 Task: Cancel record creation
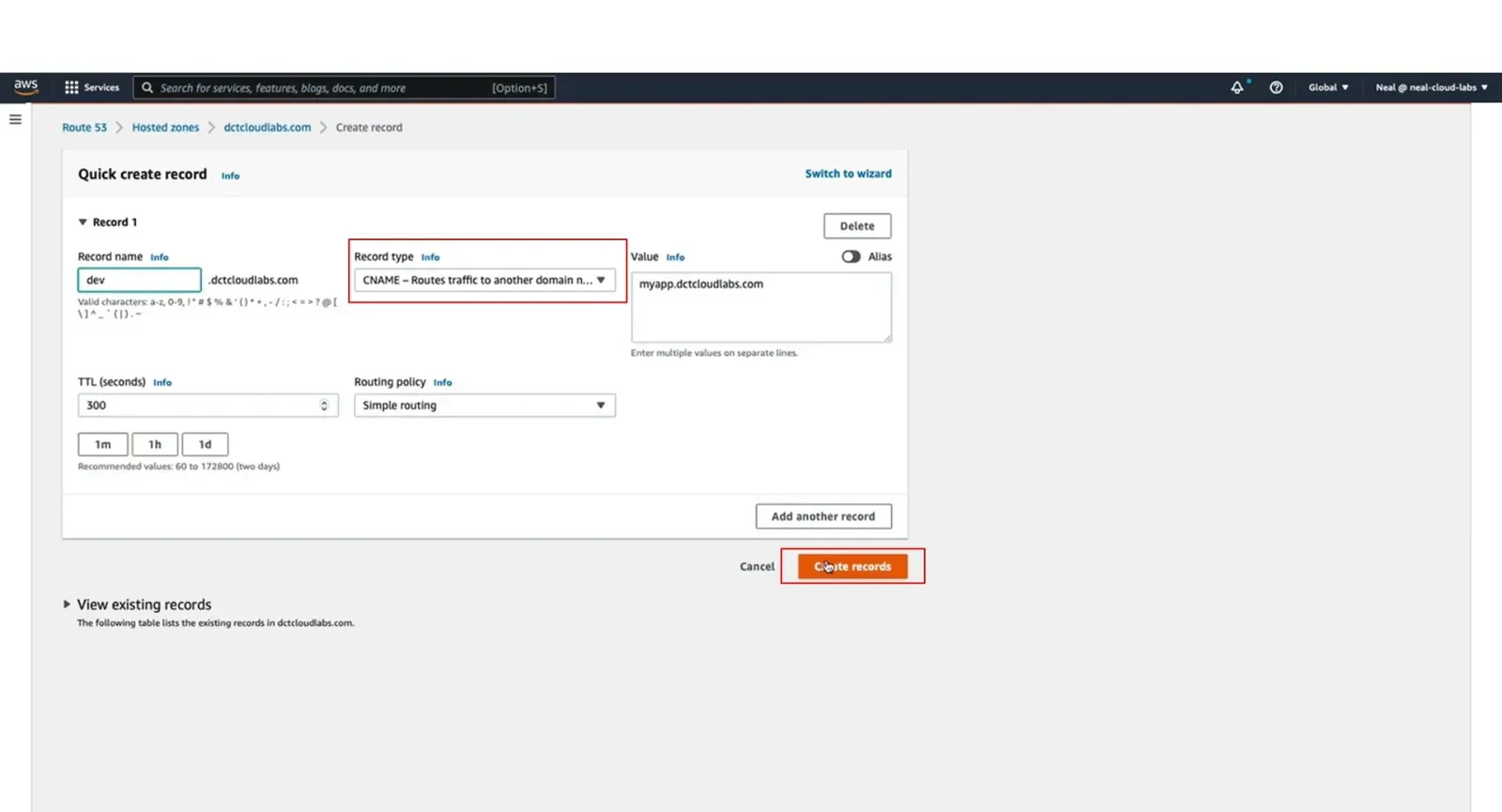click(x=757, y=567)
